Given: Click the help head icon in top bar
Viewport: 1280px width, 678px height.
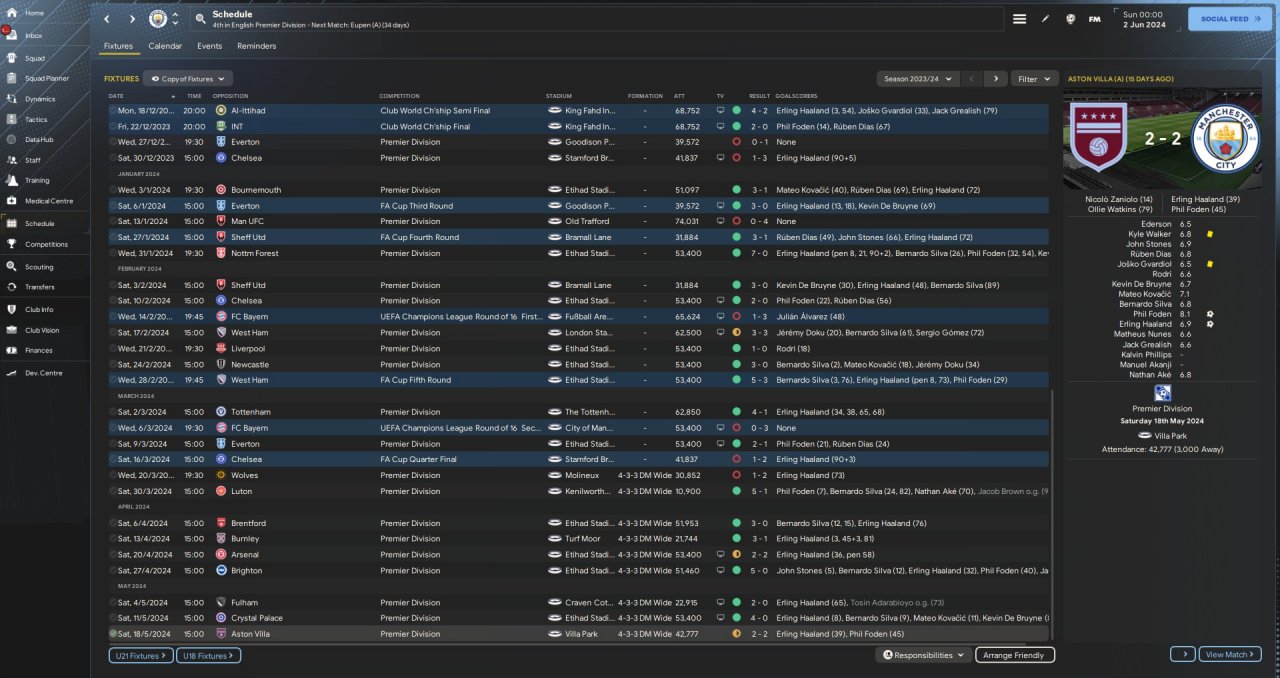Looking at the screenshot, I should click(1070, 19).
